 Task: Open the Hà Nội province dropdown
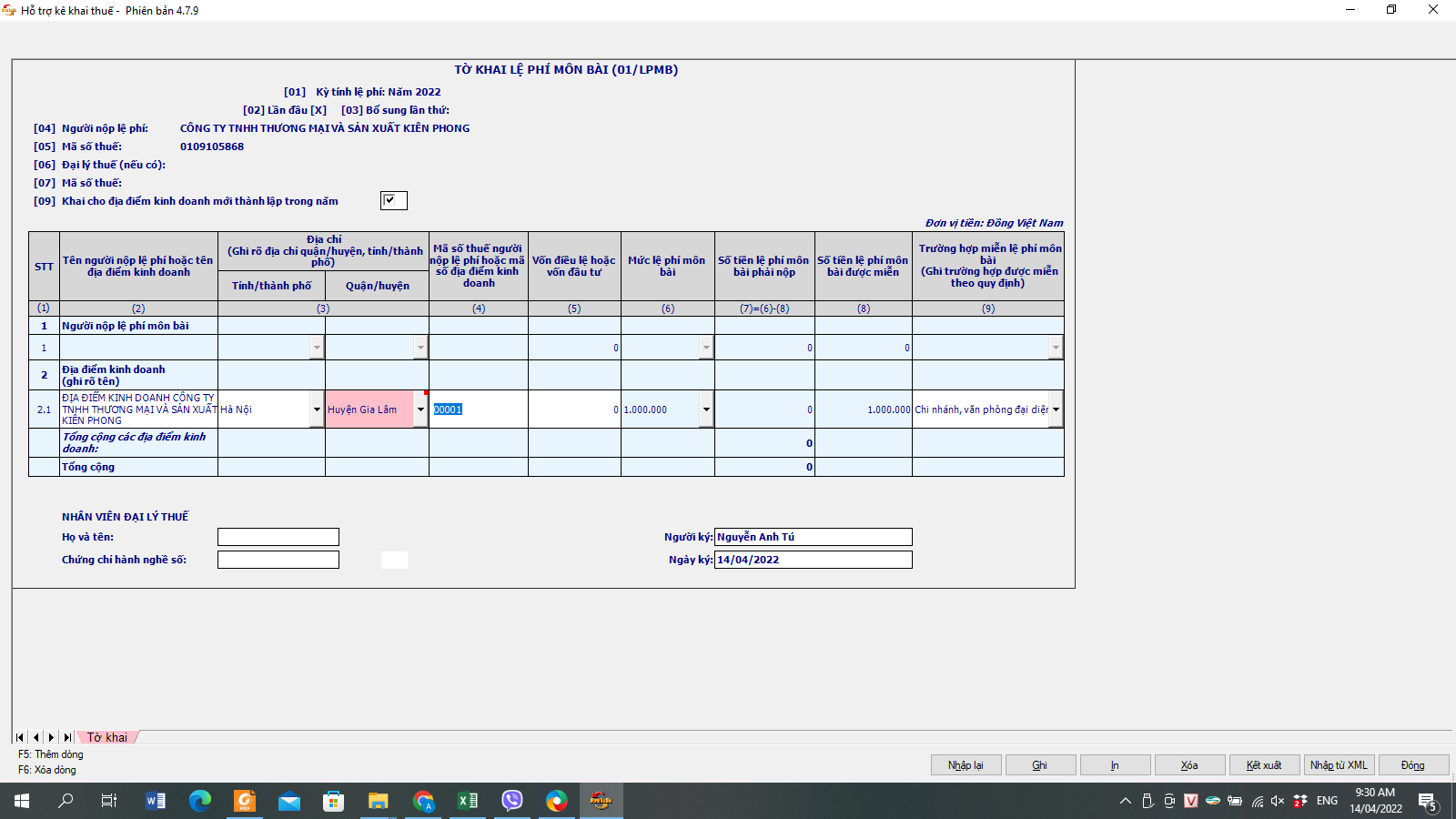[x=317, y=409]
